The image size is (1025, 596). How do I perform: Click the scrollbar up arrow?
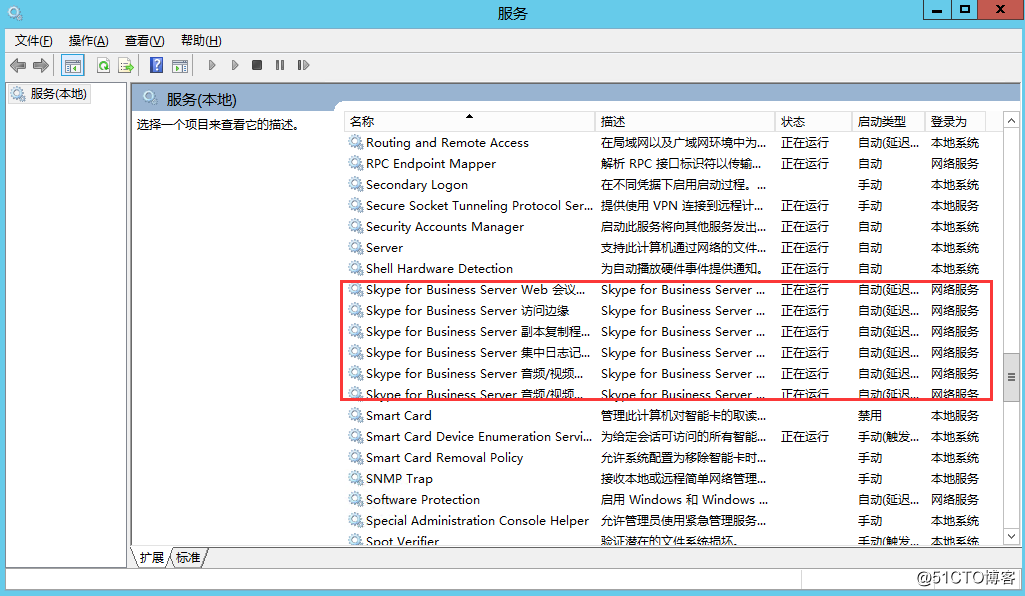pyautogui.click(x=1011, y=121)
